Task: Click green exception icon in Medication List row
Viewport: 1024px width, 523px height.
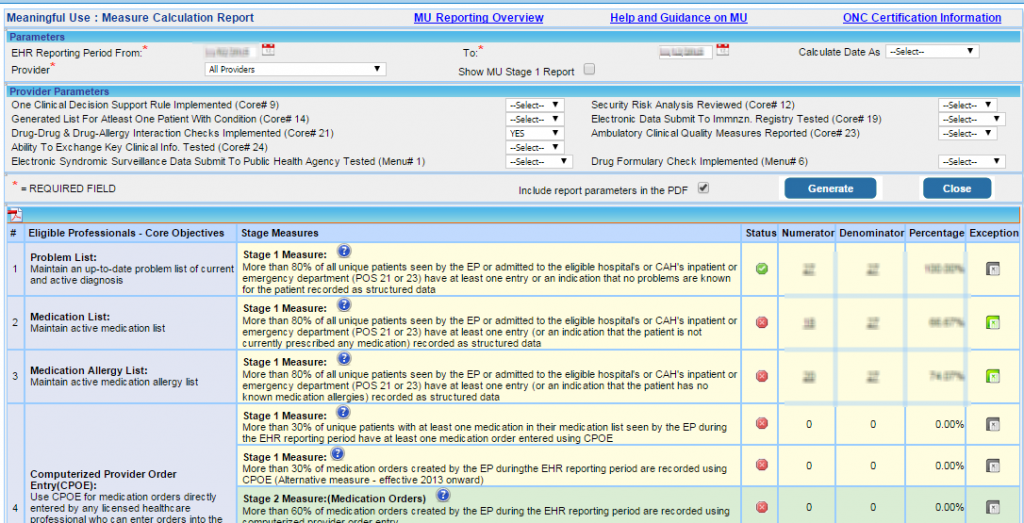Action: click(x=992, y=322)
